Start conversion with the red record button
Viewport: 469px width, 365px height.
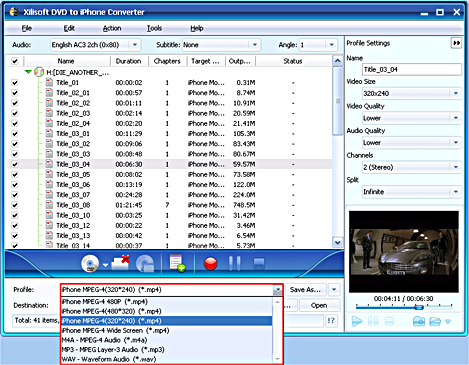[210, 264]
